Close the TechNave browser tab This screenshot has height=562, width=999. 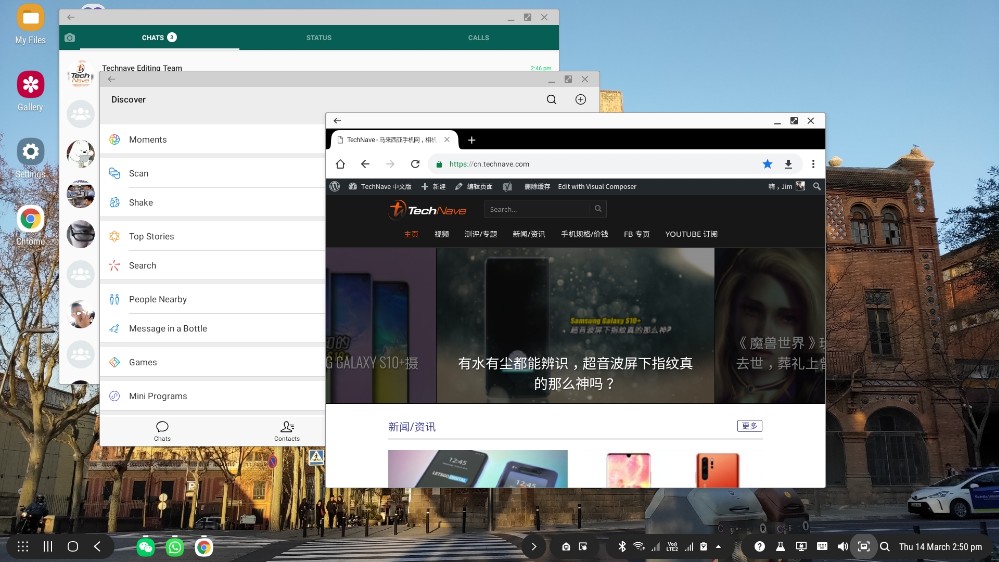click(x=447, y=140)
